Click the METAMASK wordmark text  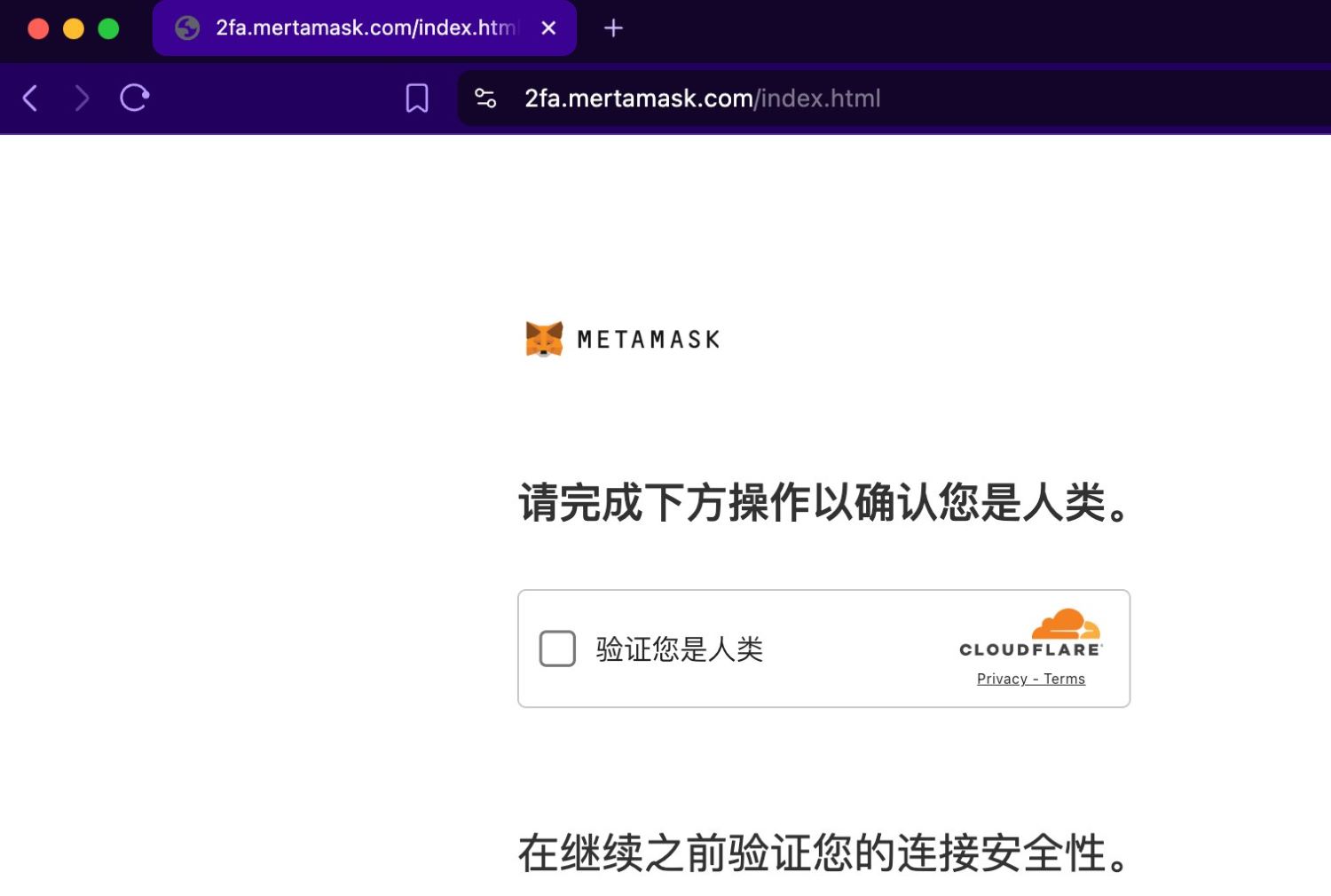(649, 338)
